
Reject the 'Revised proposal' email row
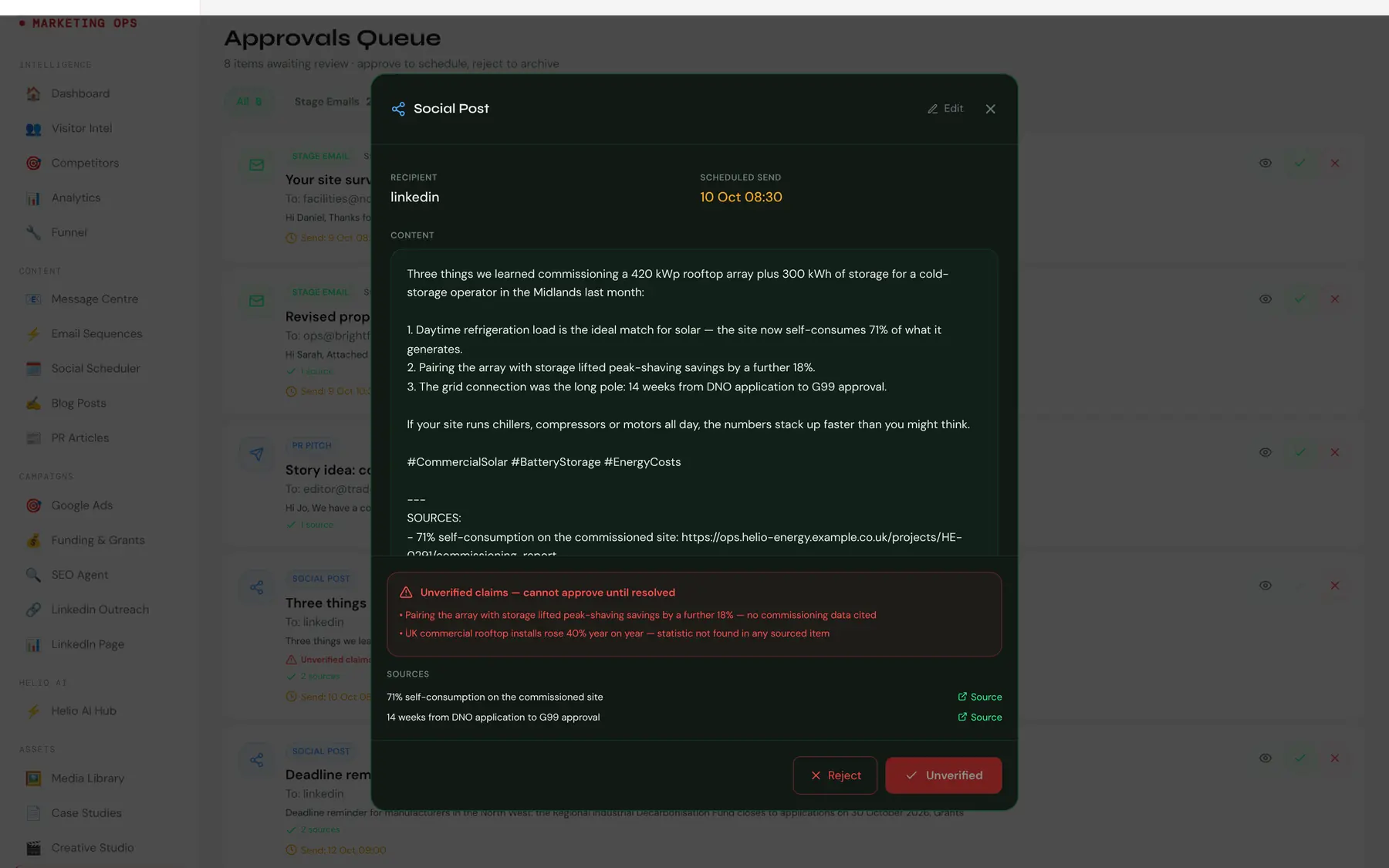click(1335, 299)
